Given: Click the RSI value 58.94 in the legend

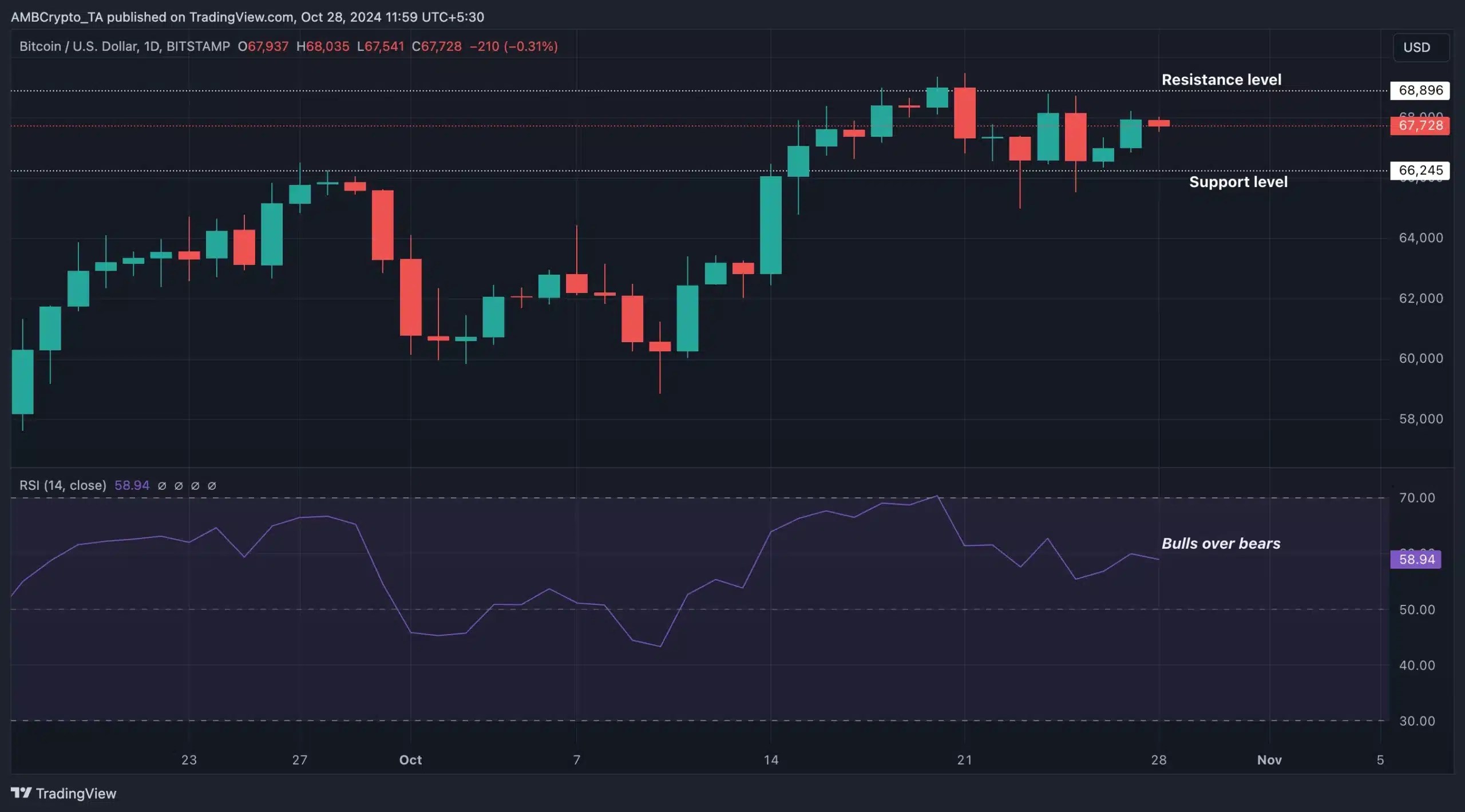Looking at the screenshot, I should point(132,485).
